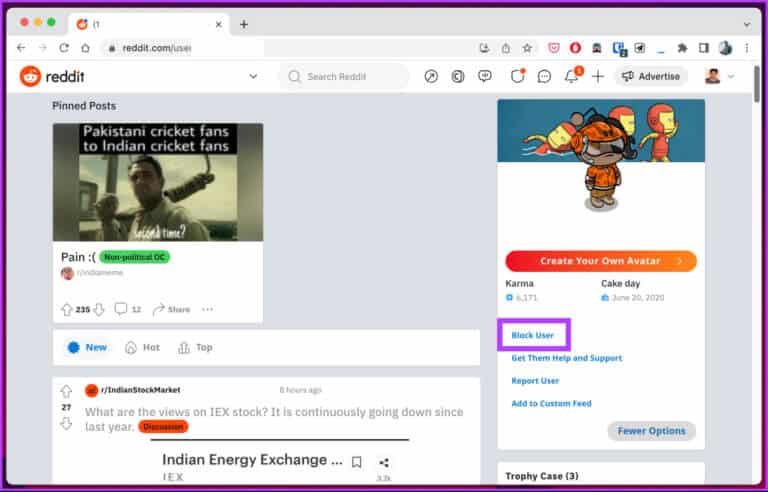
Task: Click the browser forward arrow
Action: point(43,48)
